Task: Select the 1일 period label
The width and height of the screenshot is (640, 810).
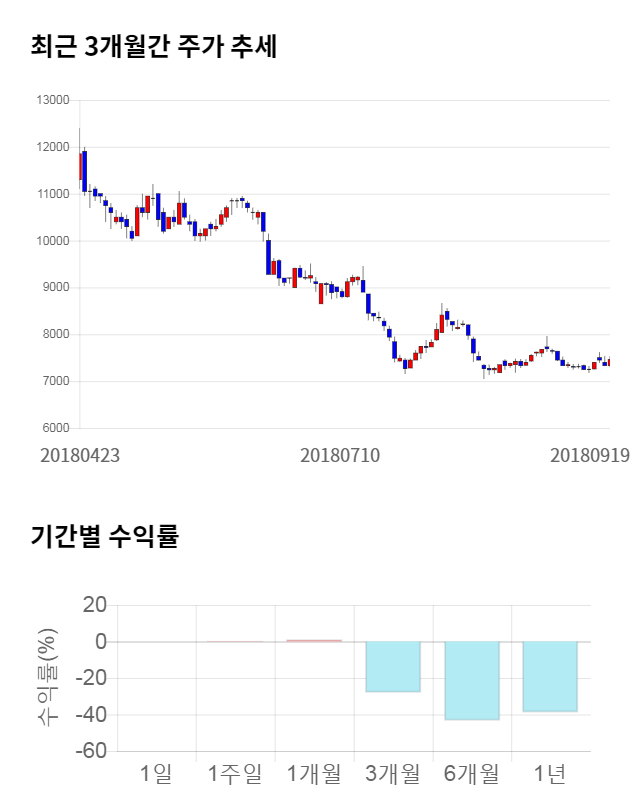Action: (157, 773)
